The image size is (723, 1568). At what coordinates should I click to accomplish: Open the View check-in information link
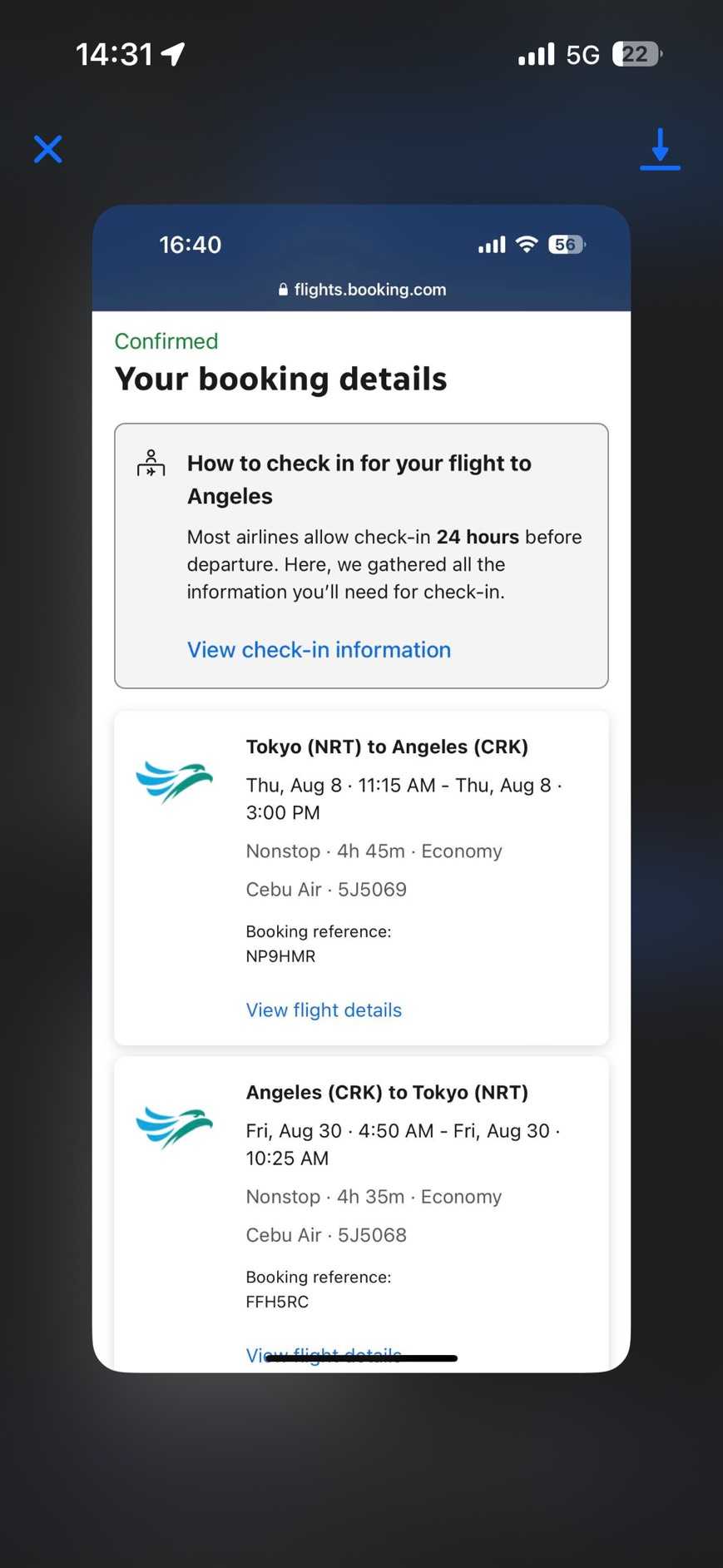tap(319, 650)
